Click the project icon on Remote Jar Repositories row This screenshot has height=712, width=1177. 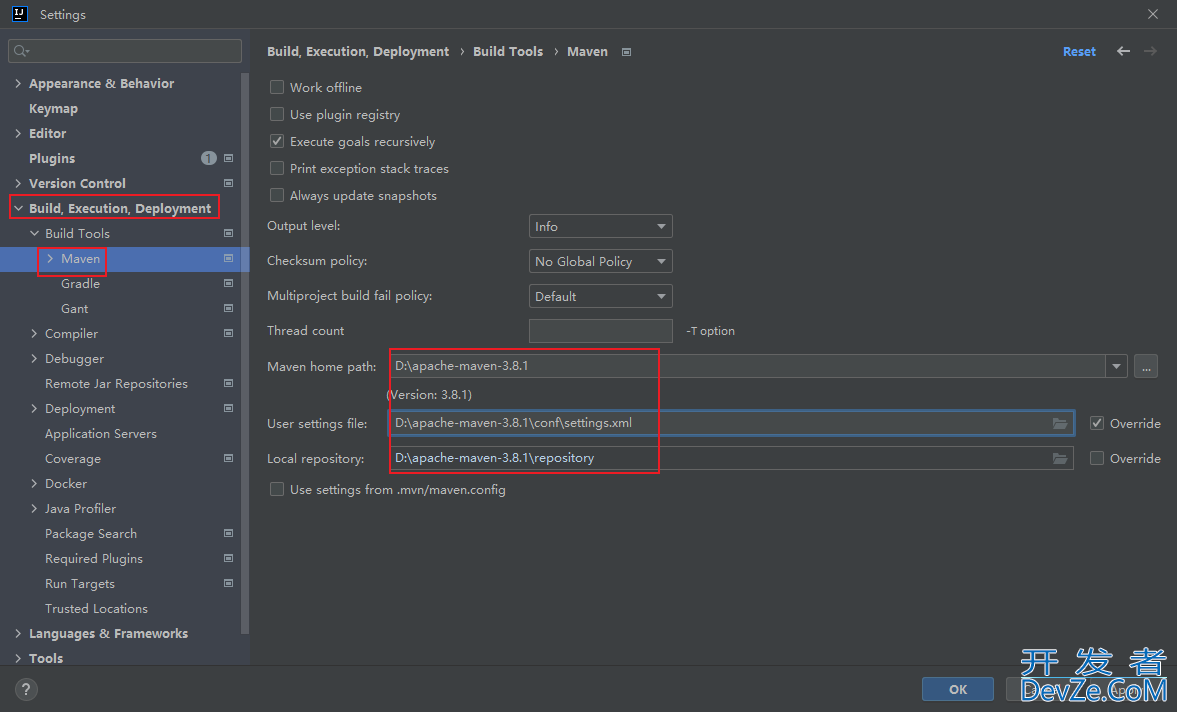228,383
